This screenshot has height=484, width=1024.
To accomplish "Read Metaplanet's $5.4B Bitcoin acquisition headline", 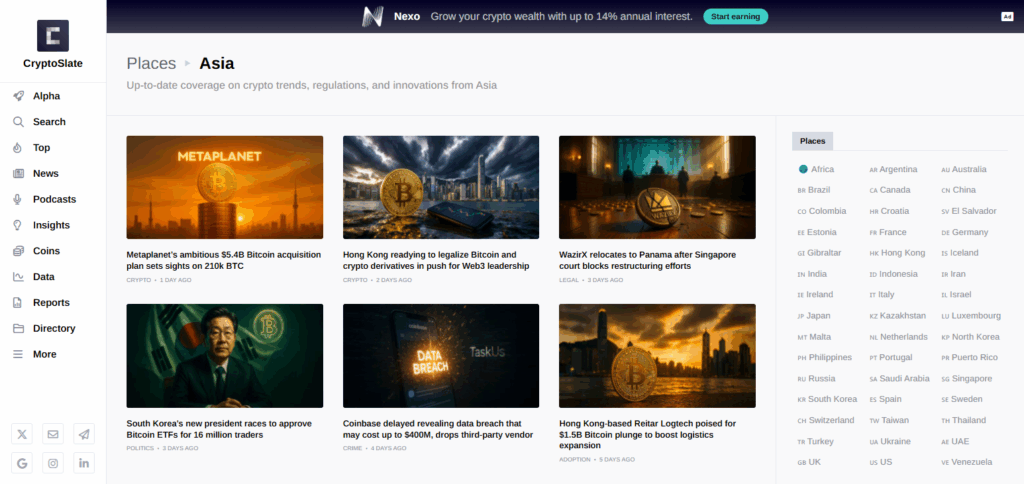I will click(x=224, y=260).
